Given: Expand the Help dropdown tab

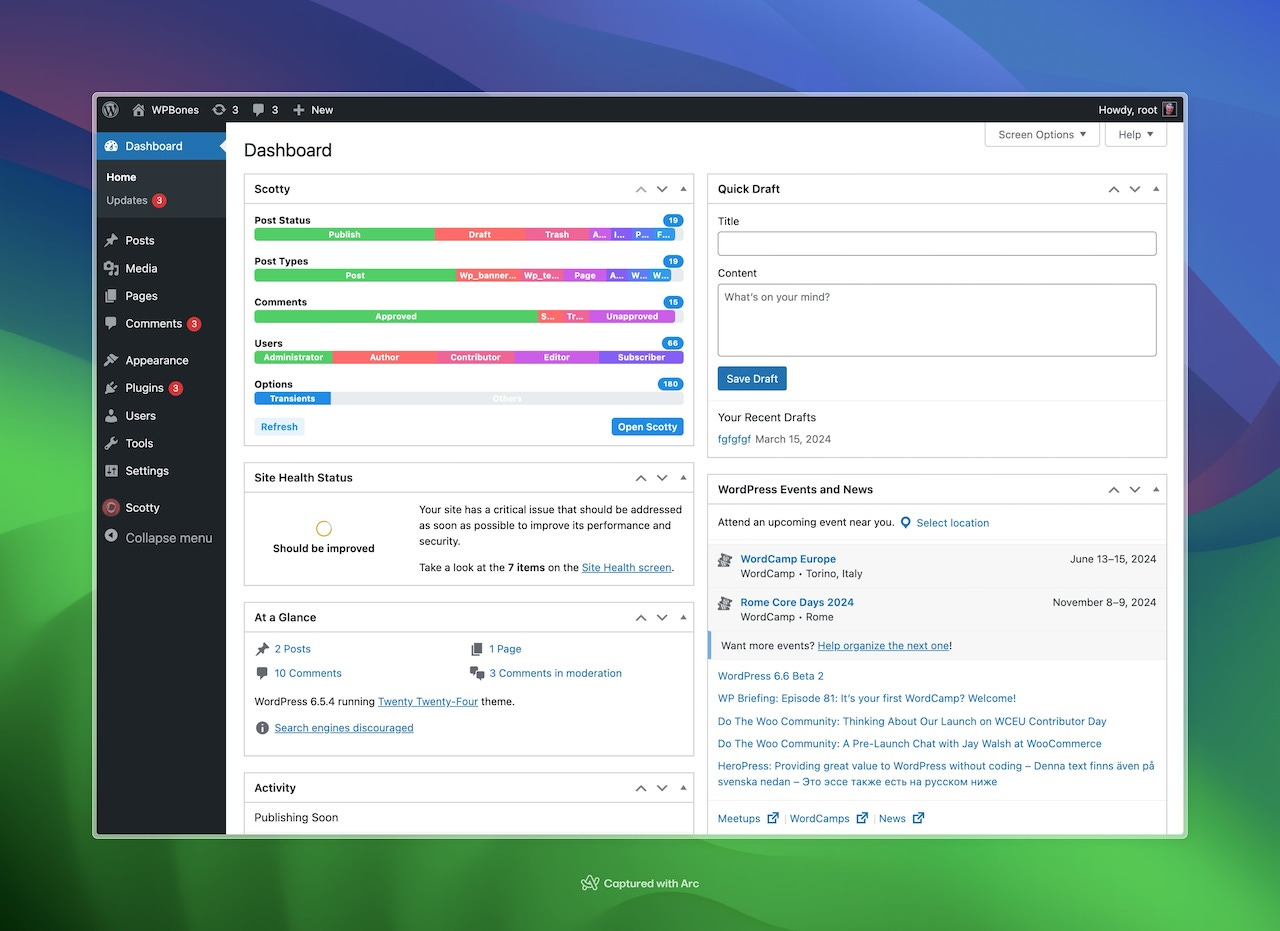Looking at the screenshot, I should tap(1136, 135).
